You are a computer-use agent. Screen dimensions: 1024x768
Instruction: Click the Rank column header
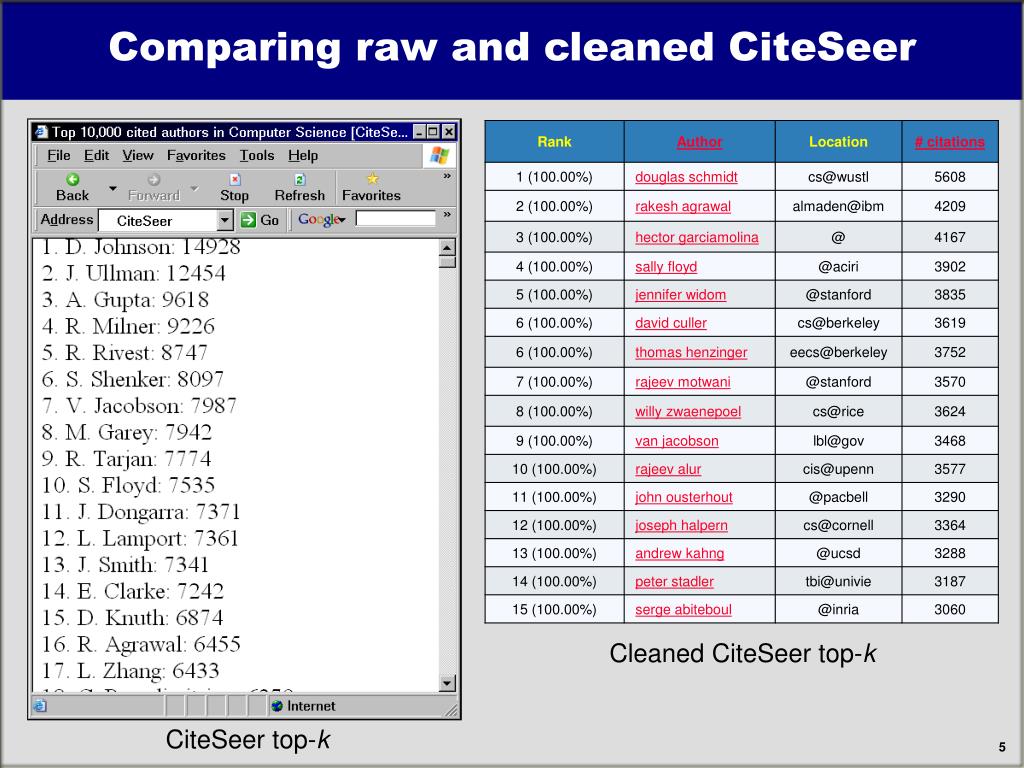coord(554,142)
